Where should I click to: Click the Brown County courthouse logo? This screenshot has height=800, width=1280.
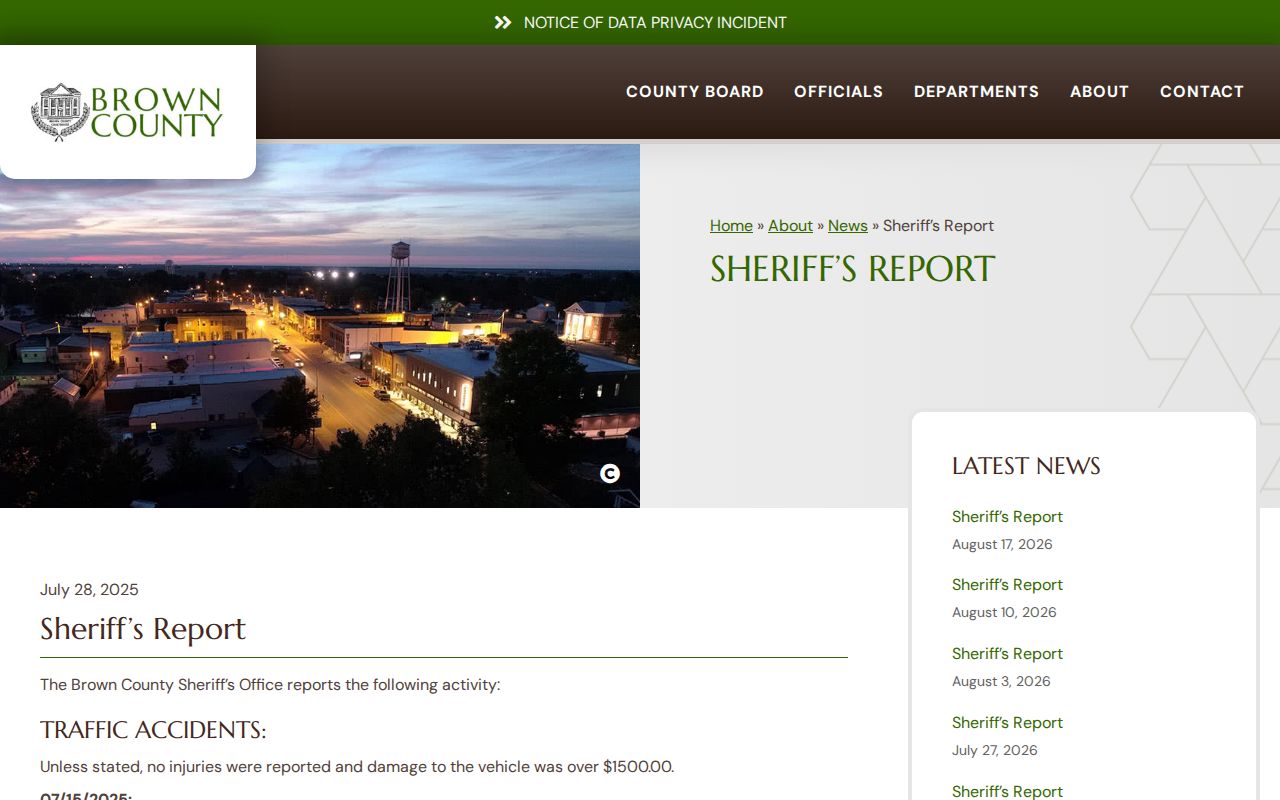[127, 112]
